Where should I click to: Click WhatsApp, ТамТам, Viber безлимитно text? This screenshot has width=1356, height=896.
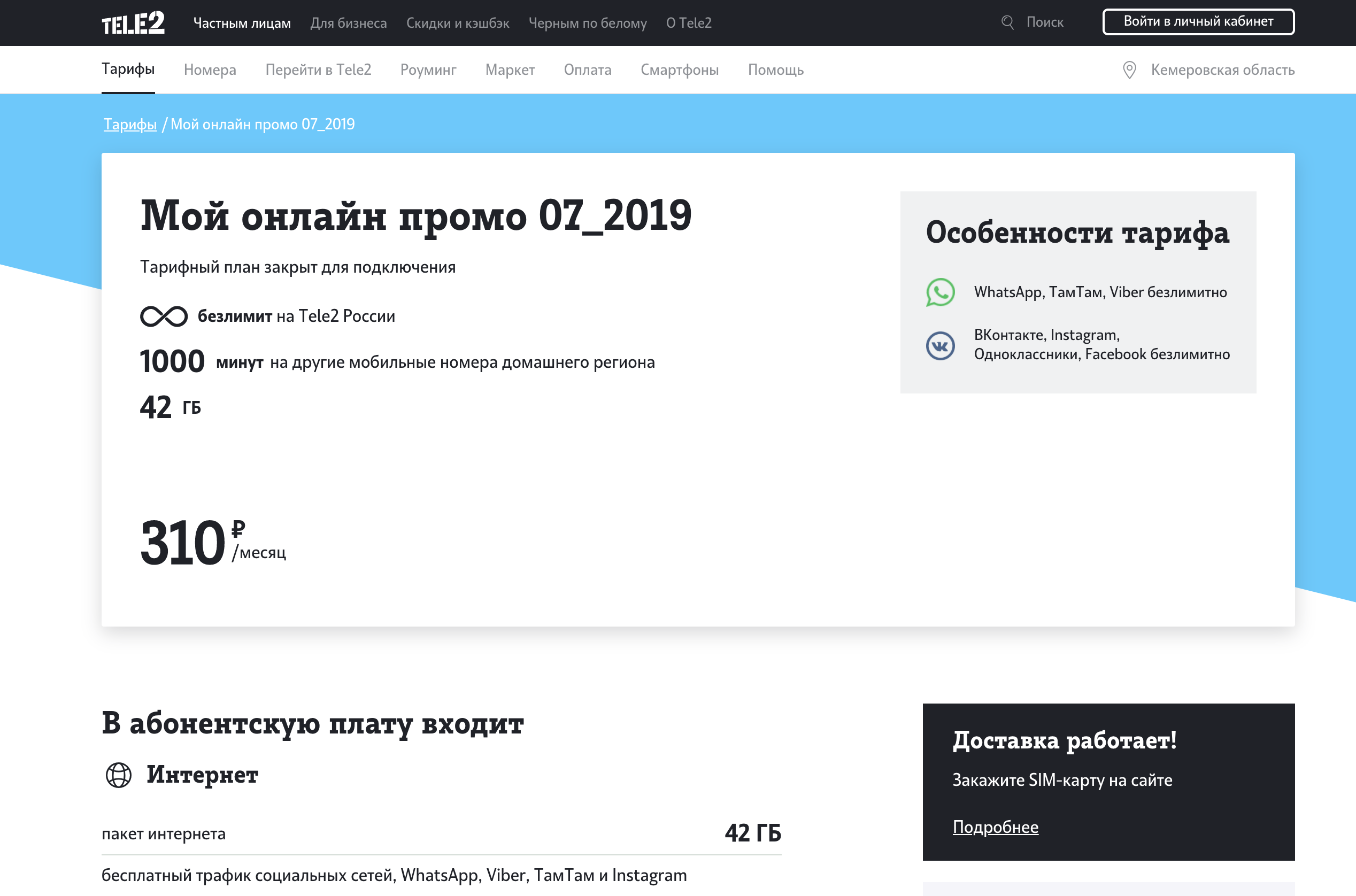click(1100, 292)
